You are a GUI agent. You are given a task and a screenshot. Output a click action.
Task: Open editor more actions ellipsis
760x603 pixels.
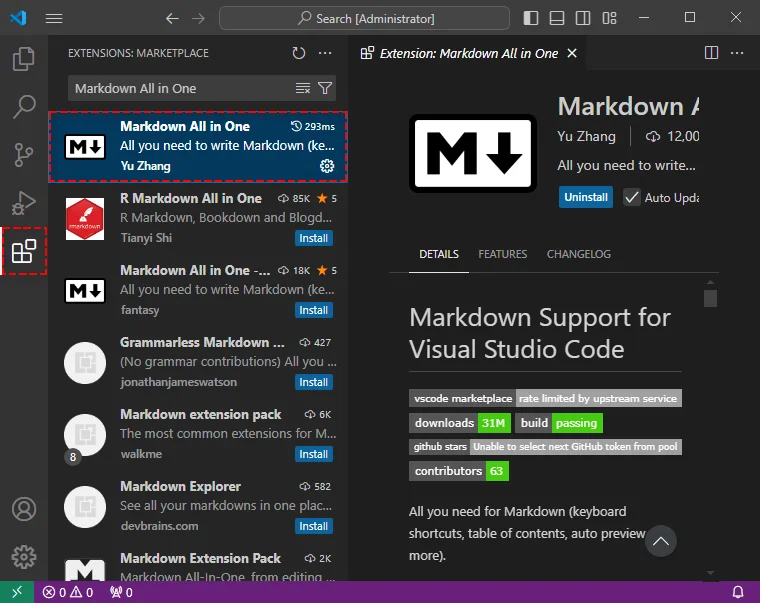click(737, 53)
